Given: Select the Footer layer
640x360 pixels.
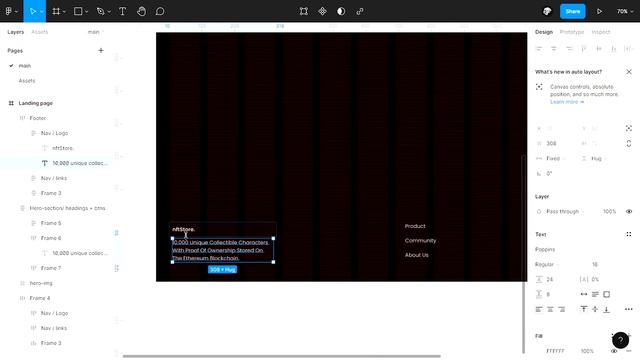Looking at the screenshot, I should pos(38,118).
